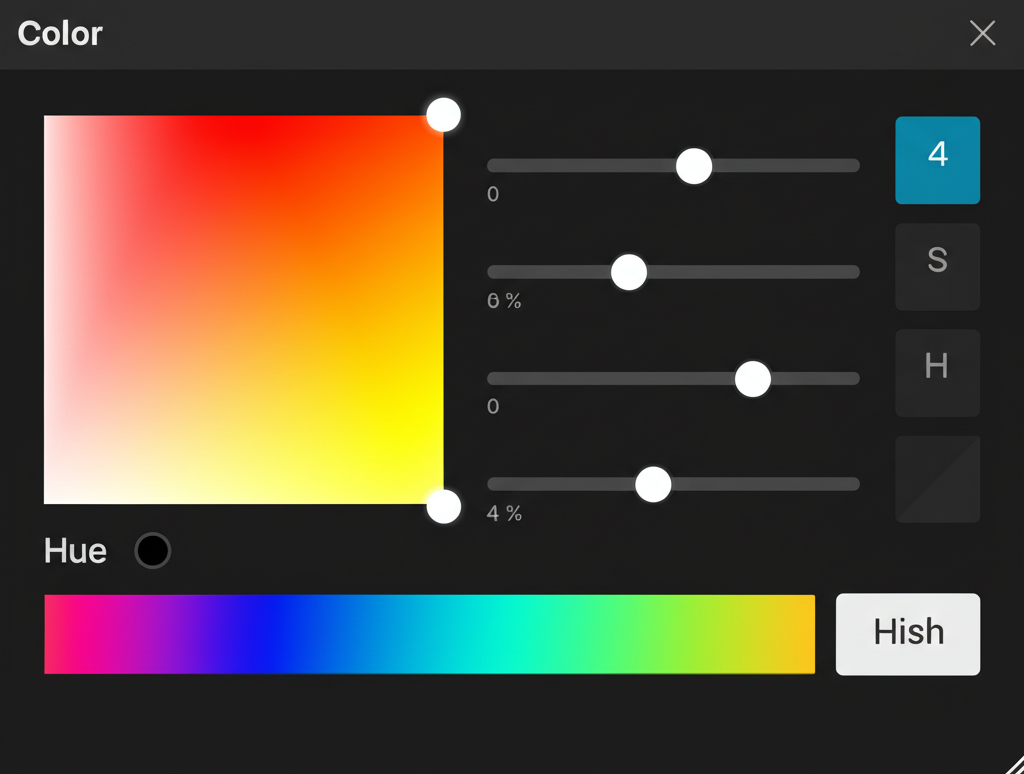
Task: Click the bottom-right handle of the color square
Action: click(443, 506)
